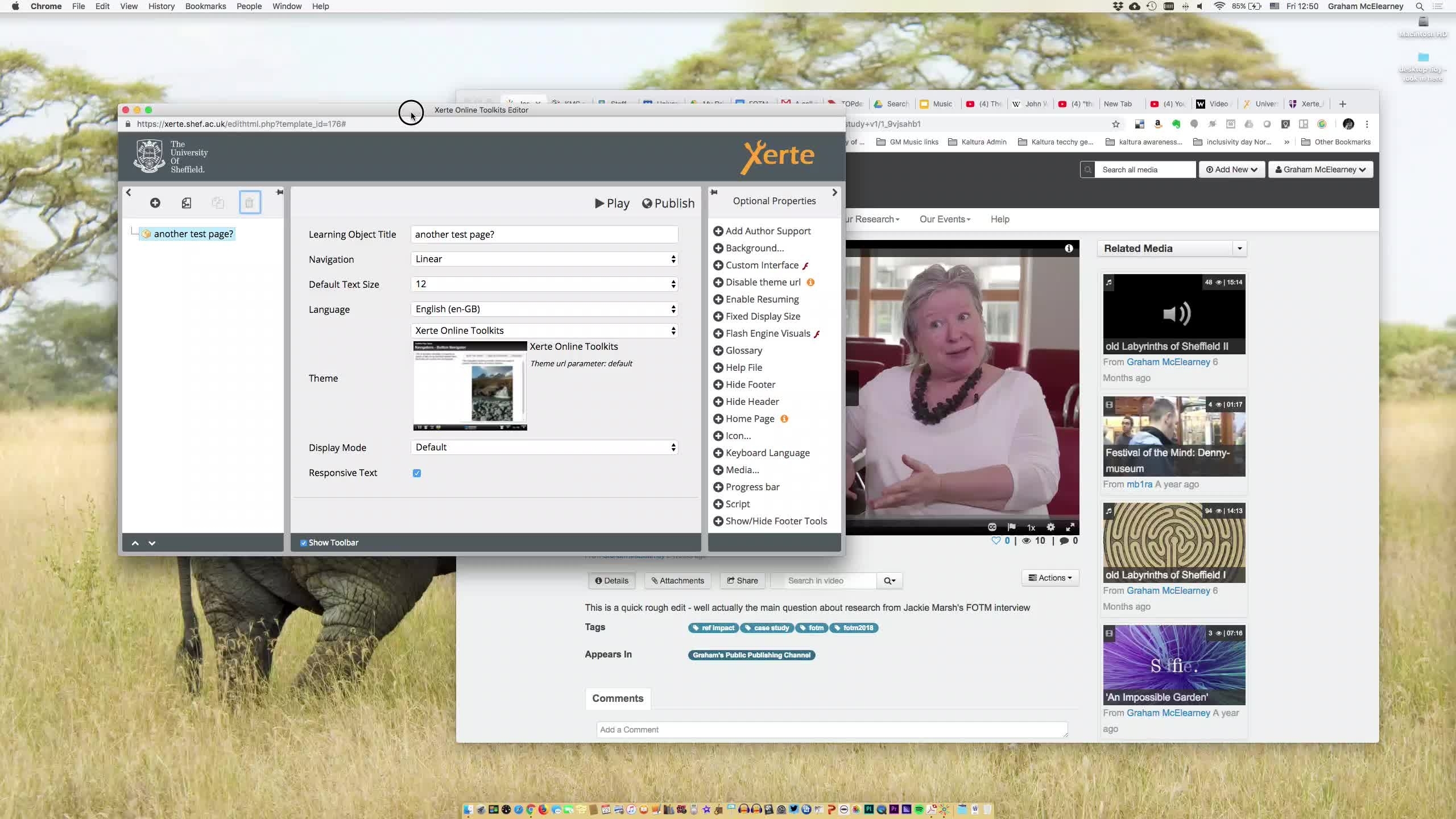The image size is (1456, 819).
Task: Switch to the Details tab
Action: tap(612, 581)
